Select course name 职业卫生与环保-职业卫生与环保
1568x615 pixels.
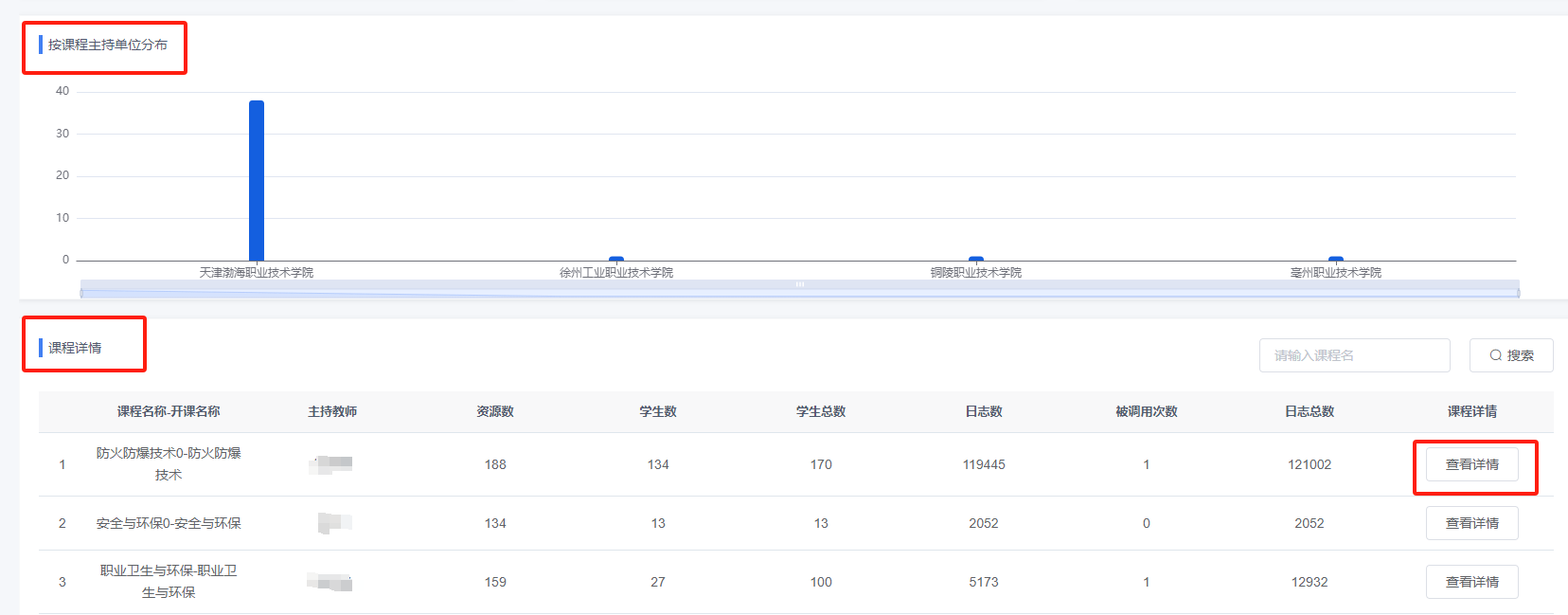(x=169, y=582)
